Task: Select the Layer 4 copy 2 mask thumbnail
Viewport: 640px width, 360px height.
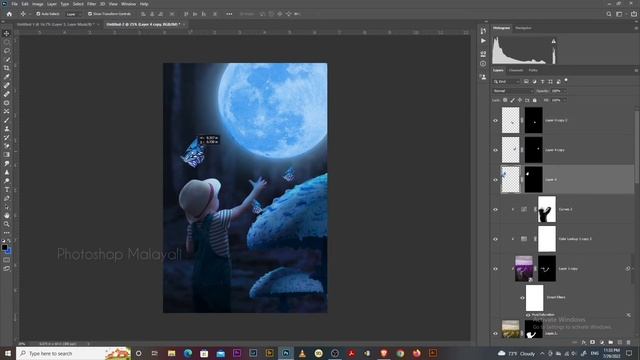Action: (533, 120)
